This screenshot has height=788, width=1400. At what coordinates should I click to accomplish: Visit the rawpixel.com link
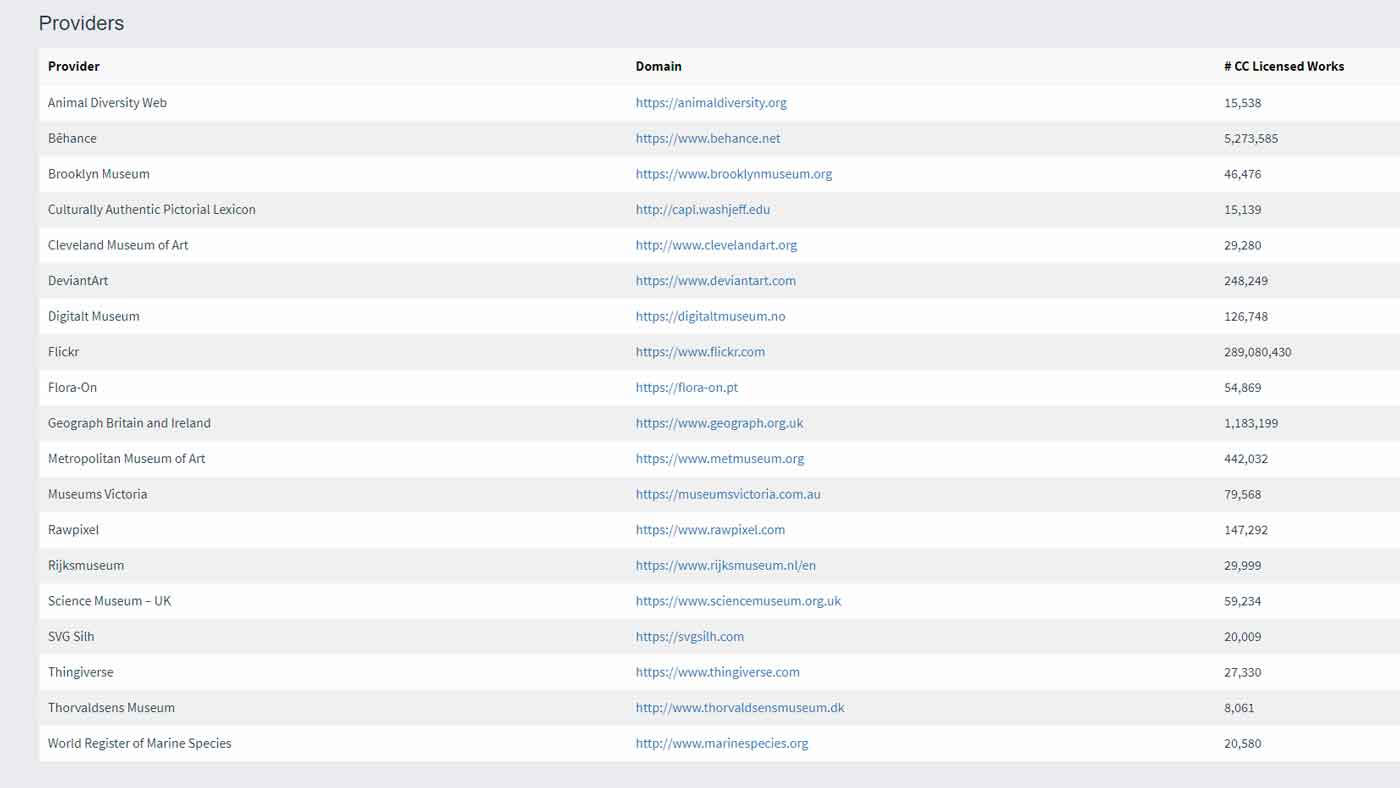[710, 530]
